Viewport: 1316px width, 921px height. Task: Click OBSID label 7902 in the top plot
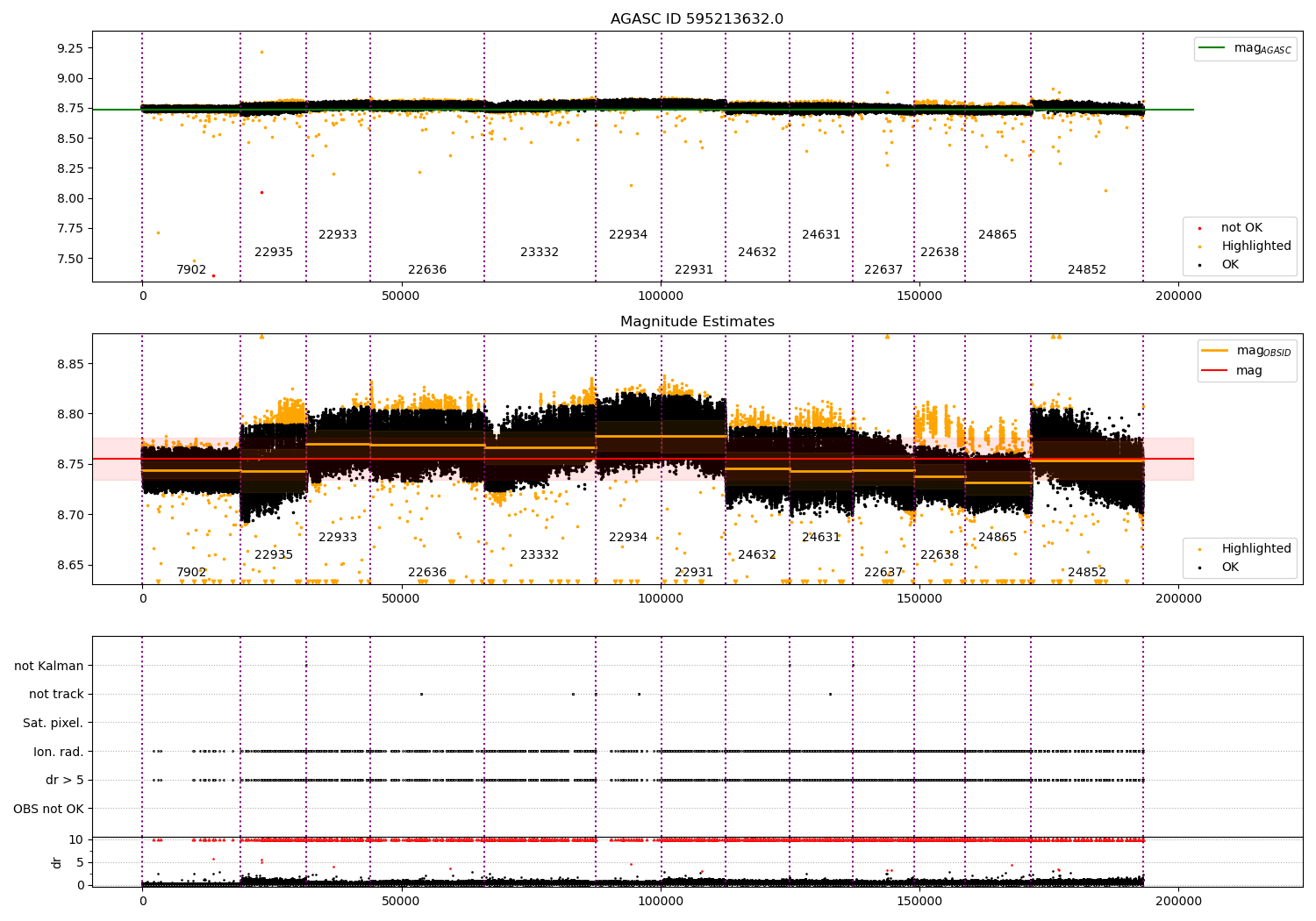pos(191,270)
